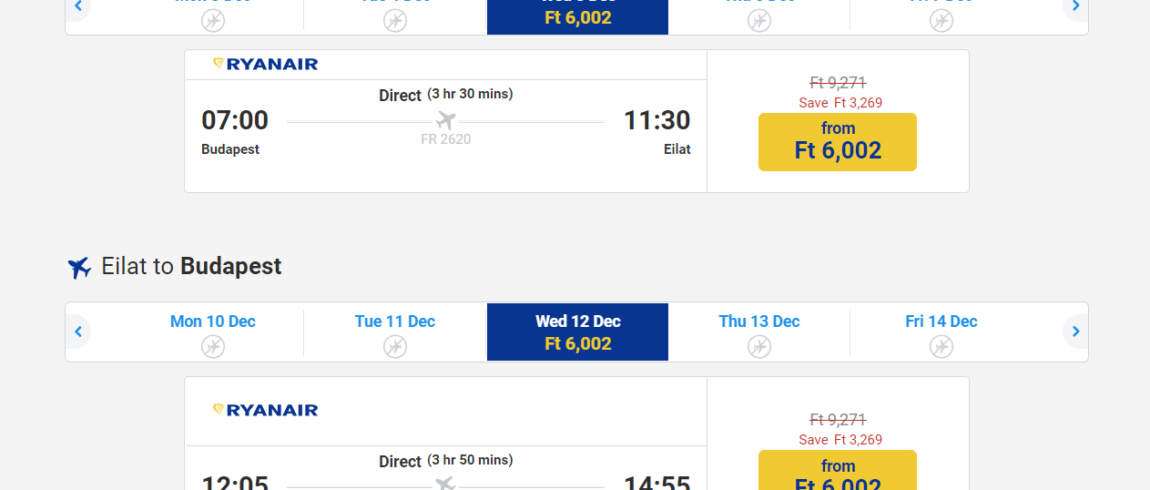Click the no-flight icon under Fri 14 Dec
This screenshot has height=490, width=1150.
(x=941, y=346)
